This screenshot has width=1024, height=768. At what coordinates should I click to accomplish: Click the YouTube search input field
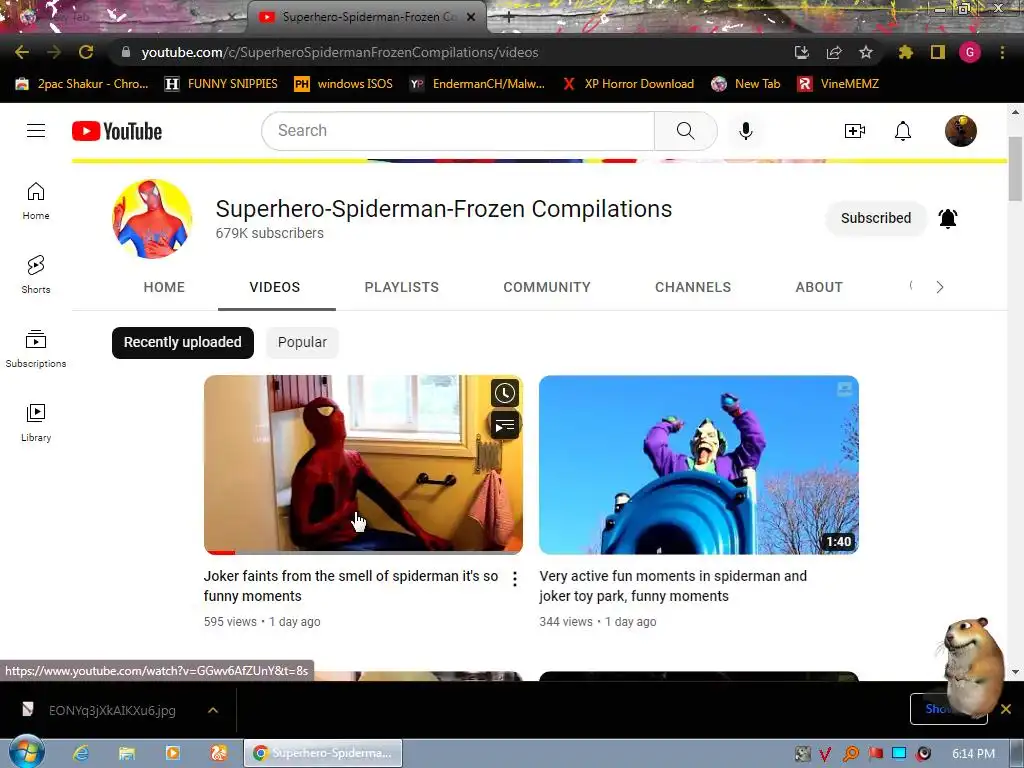click(458, 131)
